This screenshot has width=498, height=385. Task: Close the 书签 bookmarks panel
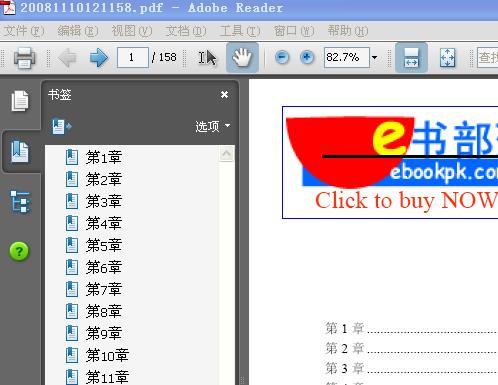224,95
